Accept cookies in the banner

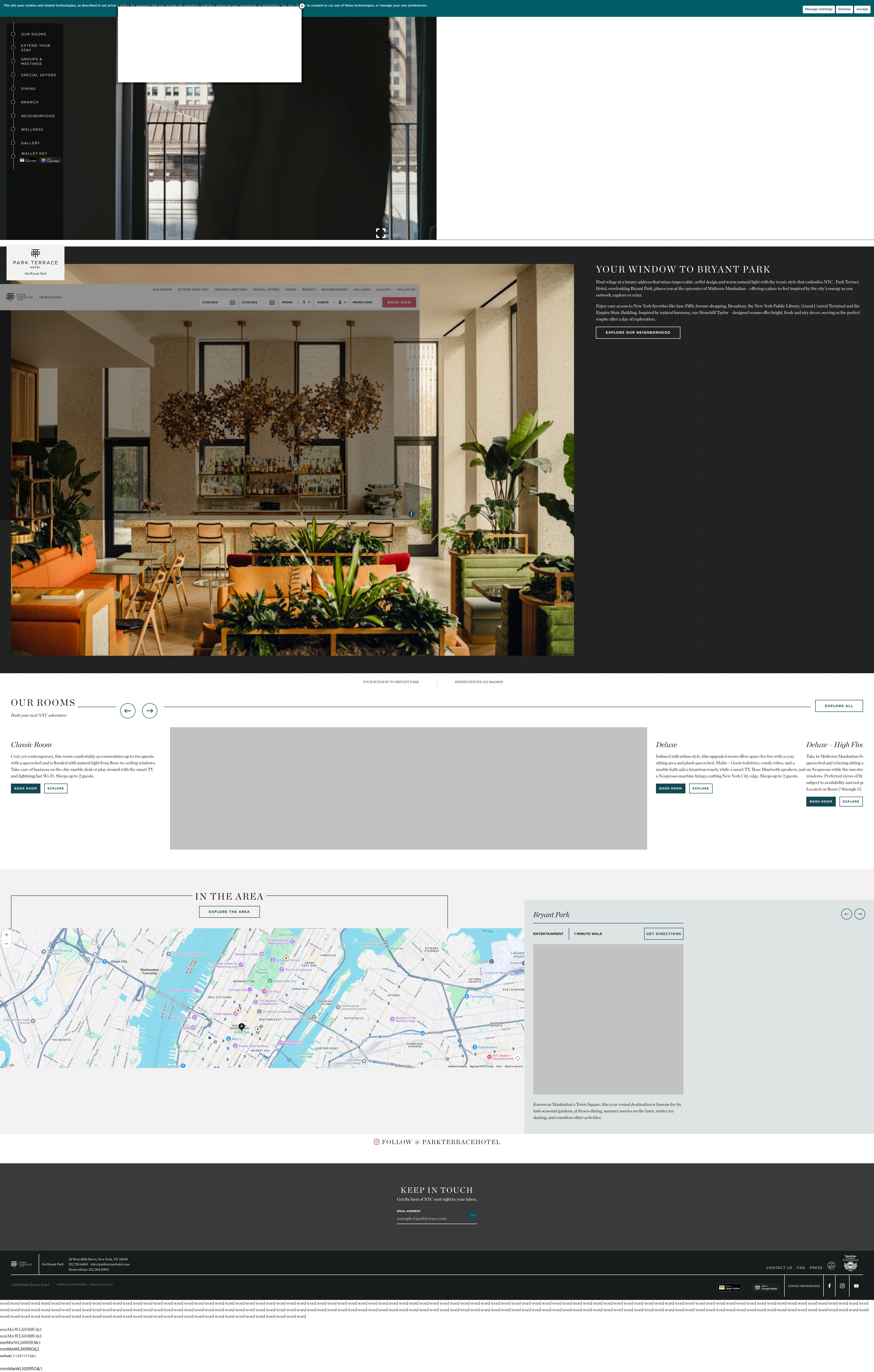click(862, 9)
